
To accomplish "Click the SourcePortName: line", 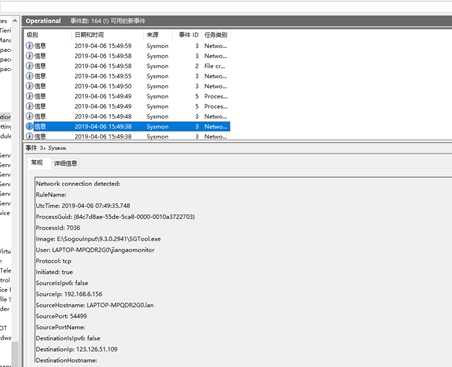I will point(60,327).
